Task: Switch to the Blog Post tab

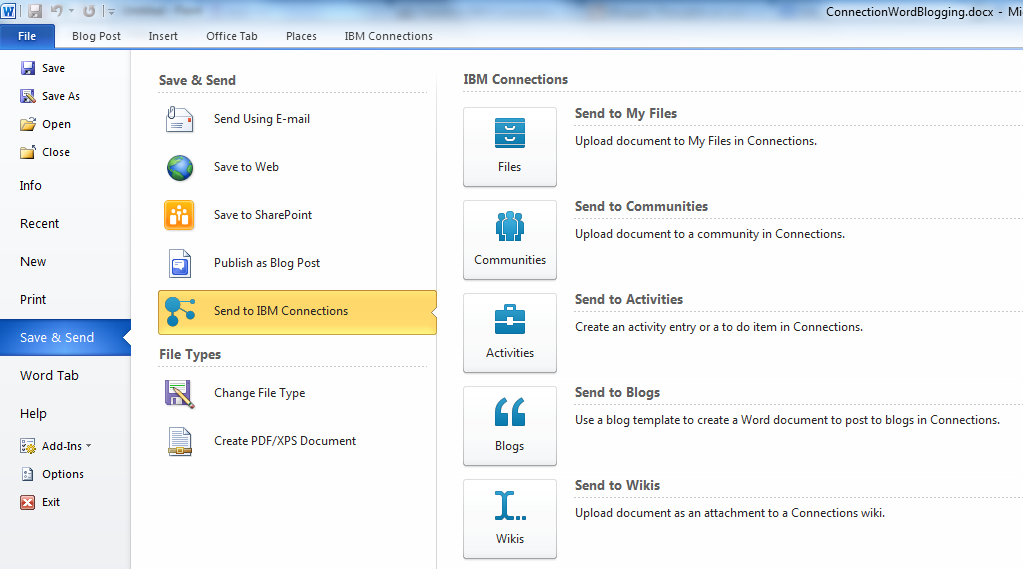Action: pyautogui.click(x=96, y=36)
